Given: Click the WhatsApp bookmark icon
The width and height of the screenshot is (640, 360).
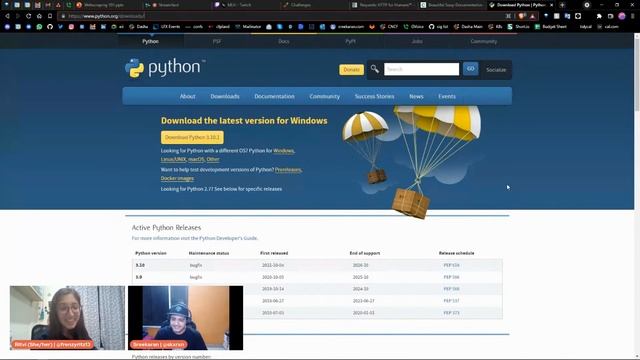Looking at the screenshot, I should pos(39,27).
